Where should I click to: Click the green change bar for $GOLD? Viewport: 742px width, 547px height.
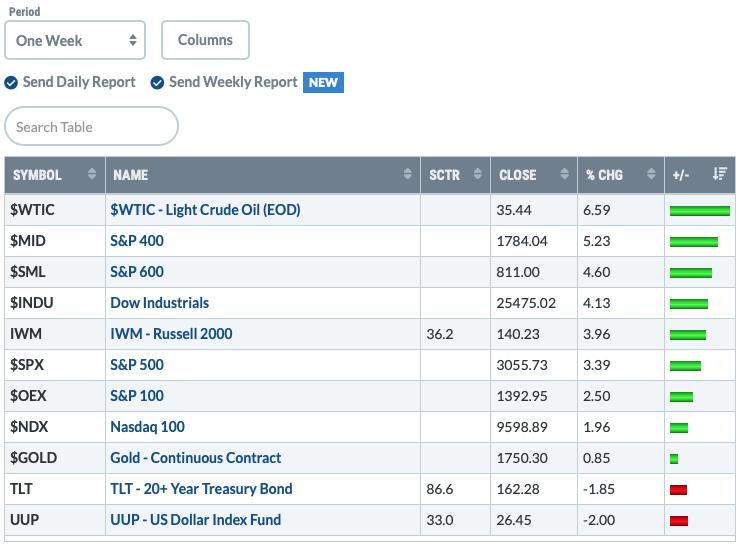point(674,459)
